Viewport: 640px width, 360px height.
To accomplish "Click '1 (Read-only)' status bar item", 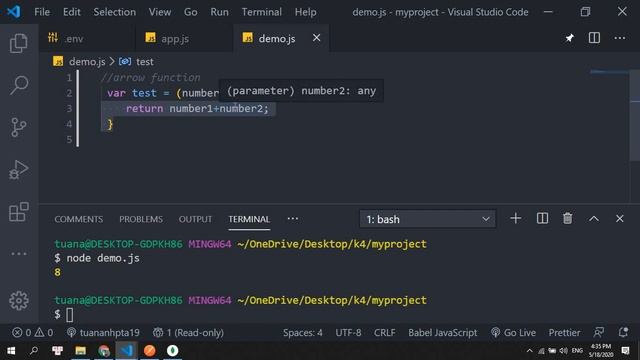I will coord(188,333).
